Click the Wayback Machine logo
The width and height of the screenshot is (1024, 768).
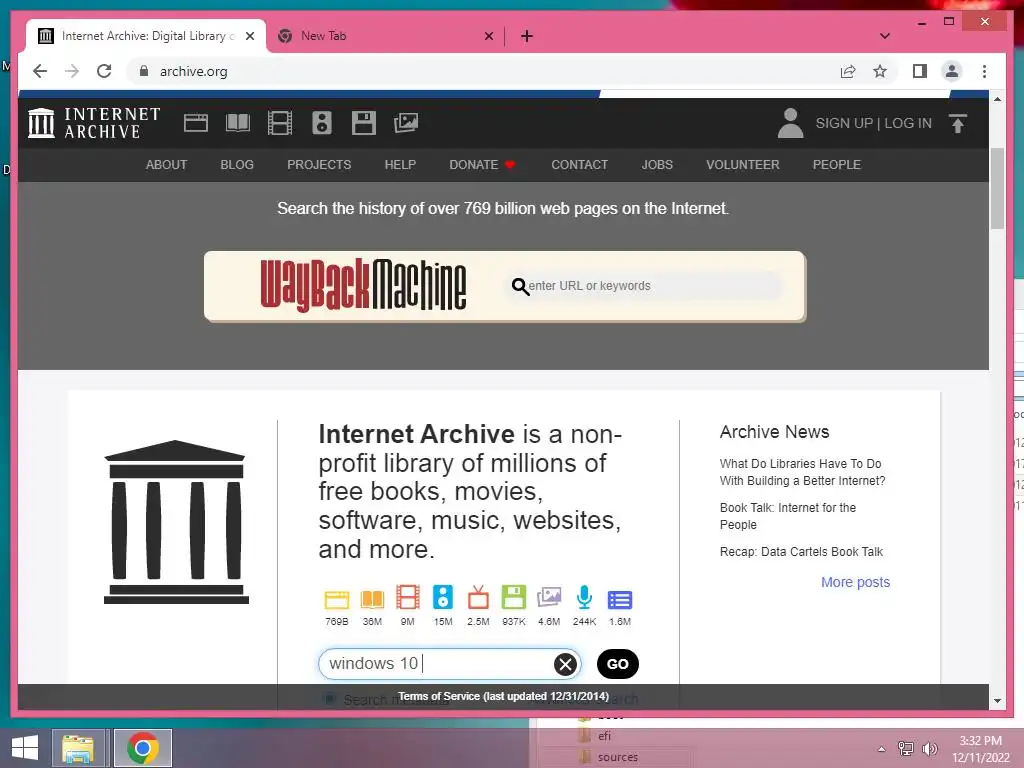(x=363, y=285)
